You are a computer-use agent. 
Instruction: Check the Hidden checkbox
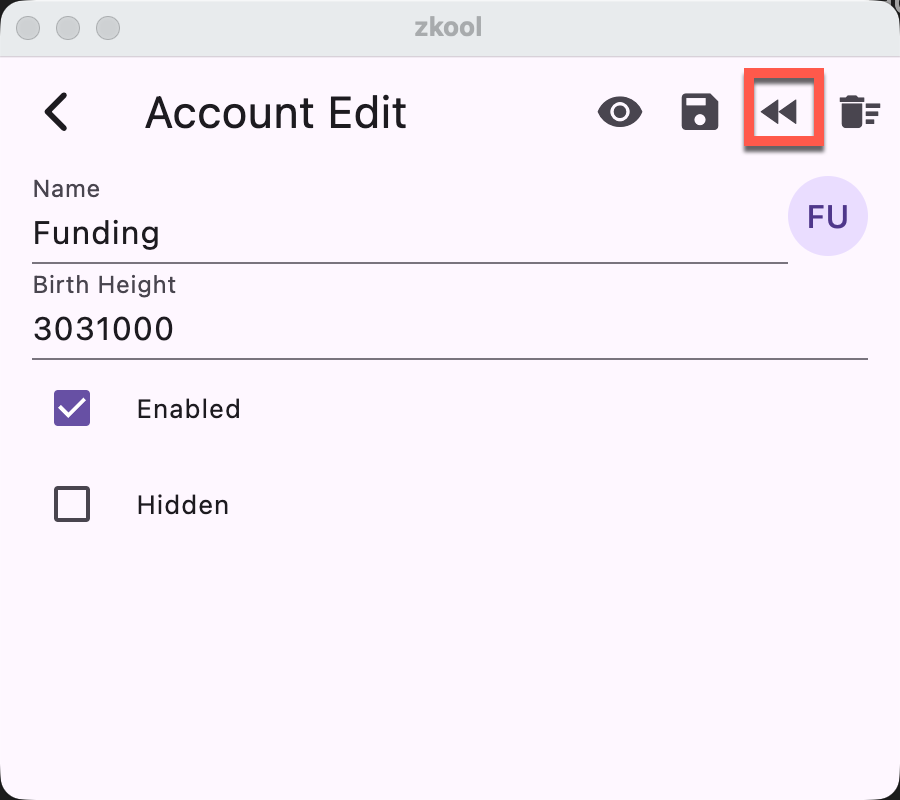pyautogui.click(x=72, y=505)
